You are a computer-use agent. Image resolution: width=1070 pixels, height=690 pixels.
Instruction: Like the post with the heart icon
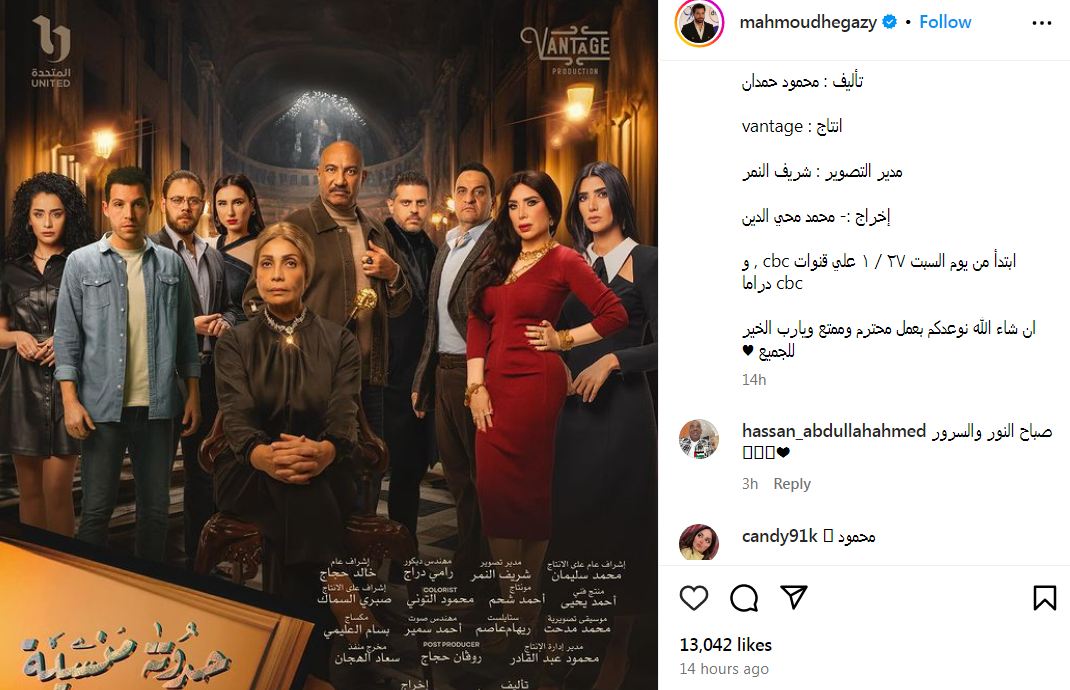pos(694,598)
